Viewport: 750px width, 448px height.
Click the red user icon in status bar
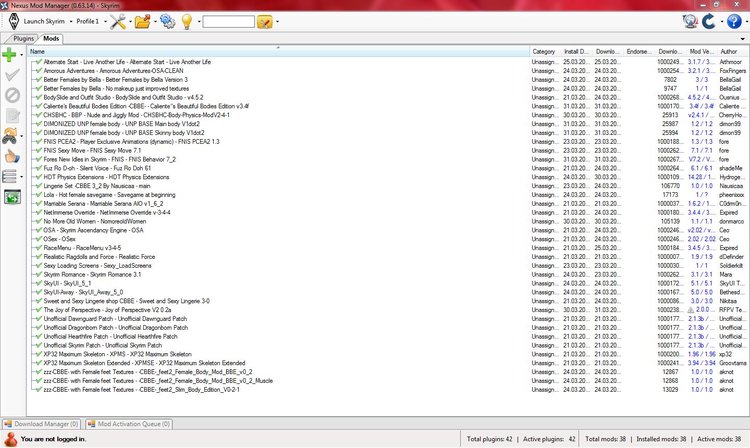10,439
